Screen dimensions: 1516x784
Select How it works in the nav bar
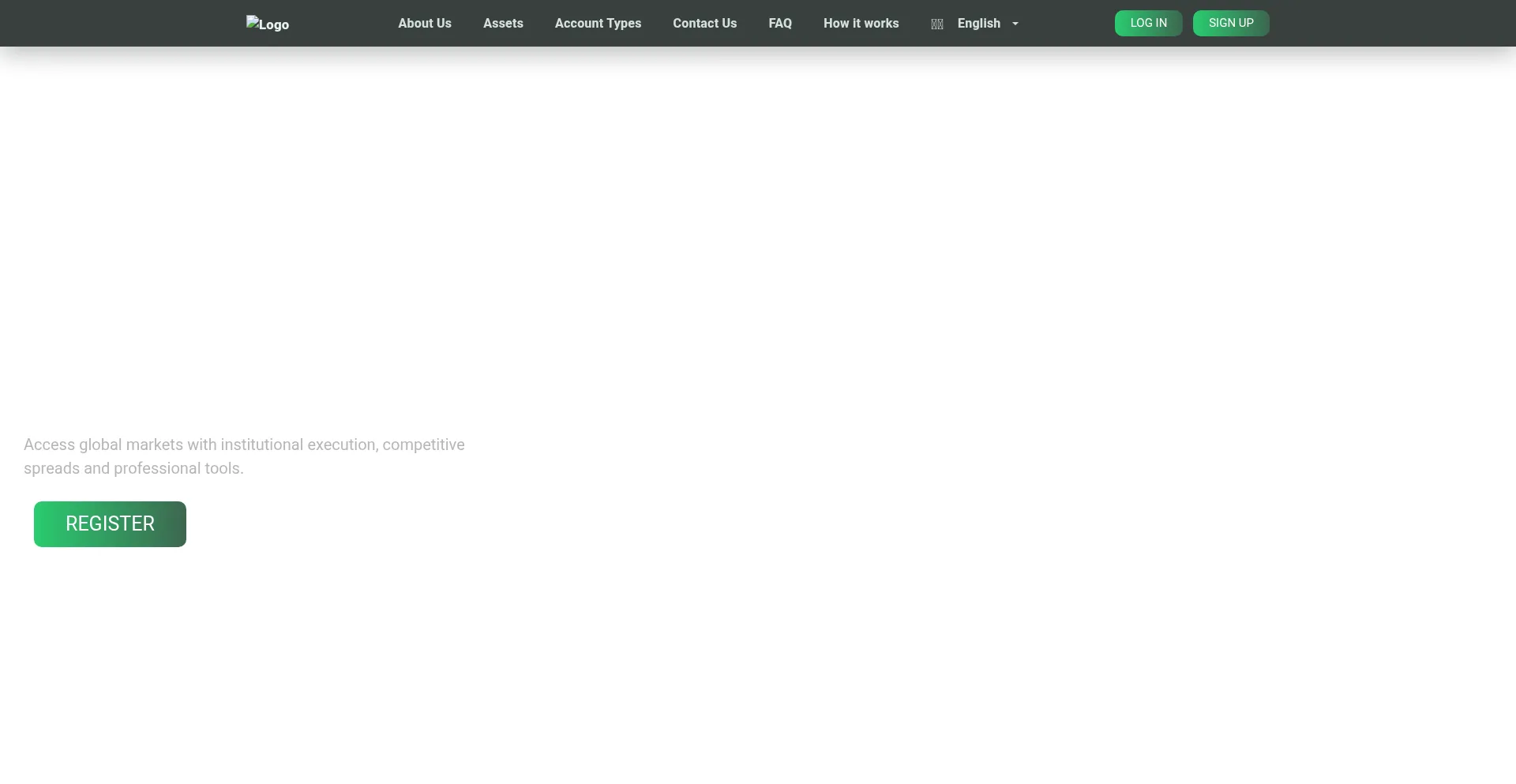[861, 24]
